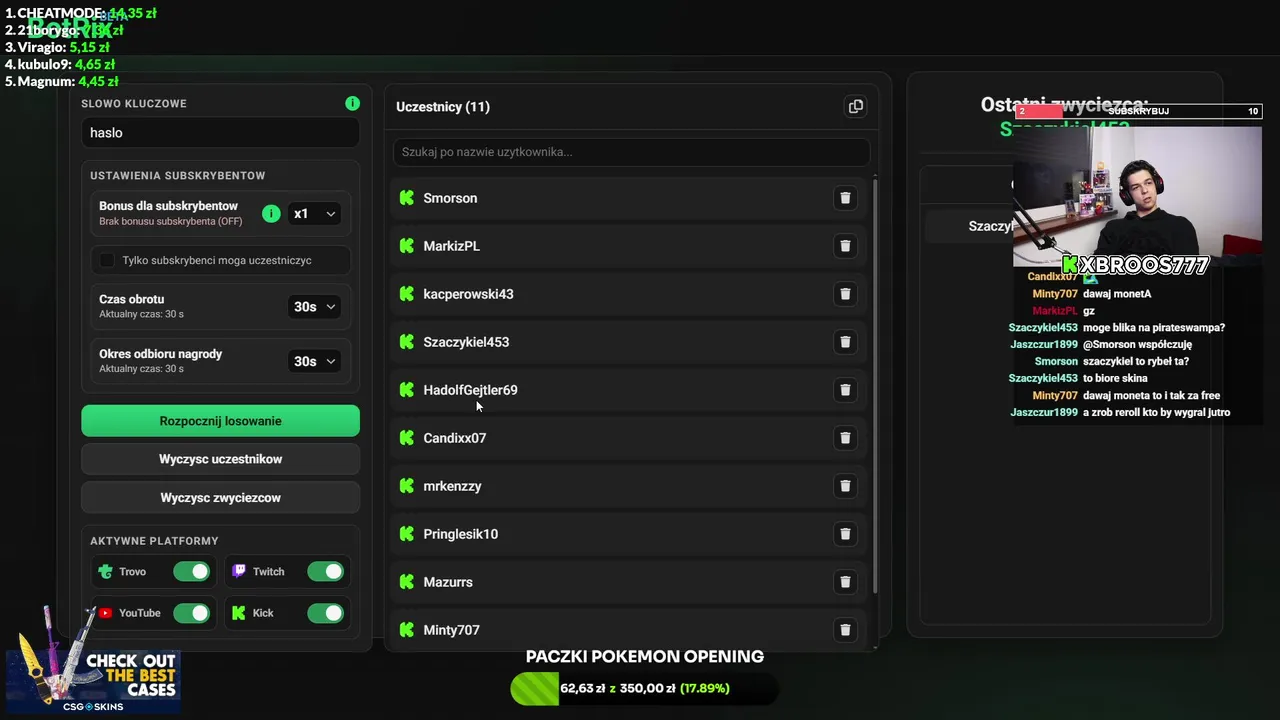Delete participant Smorson with trash icon
Viewport: 1280px width, 720px height.
[845, 198]
